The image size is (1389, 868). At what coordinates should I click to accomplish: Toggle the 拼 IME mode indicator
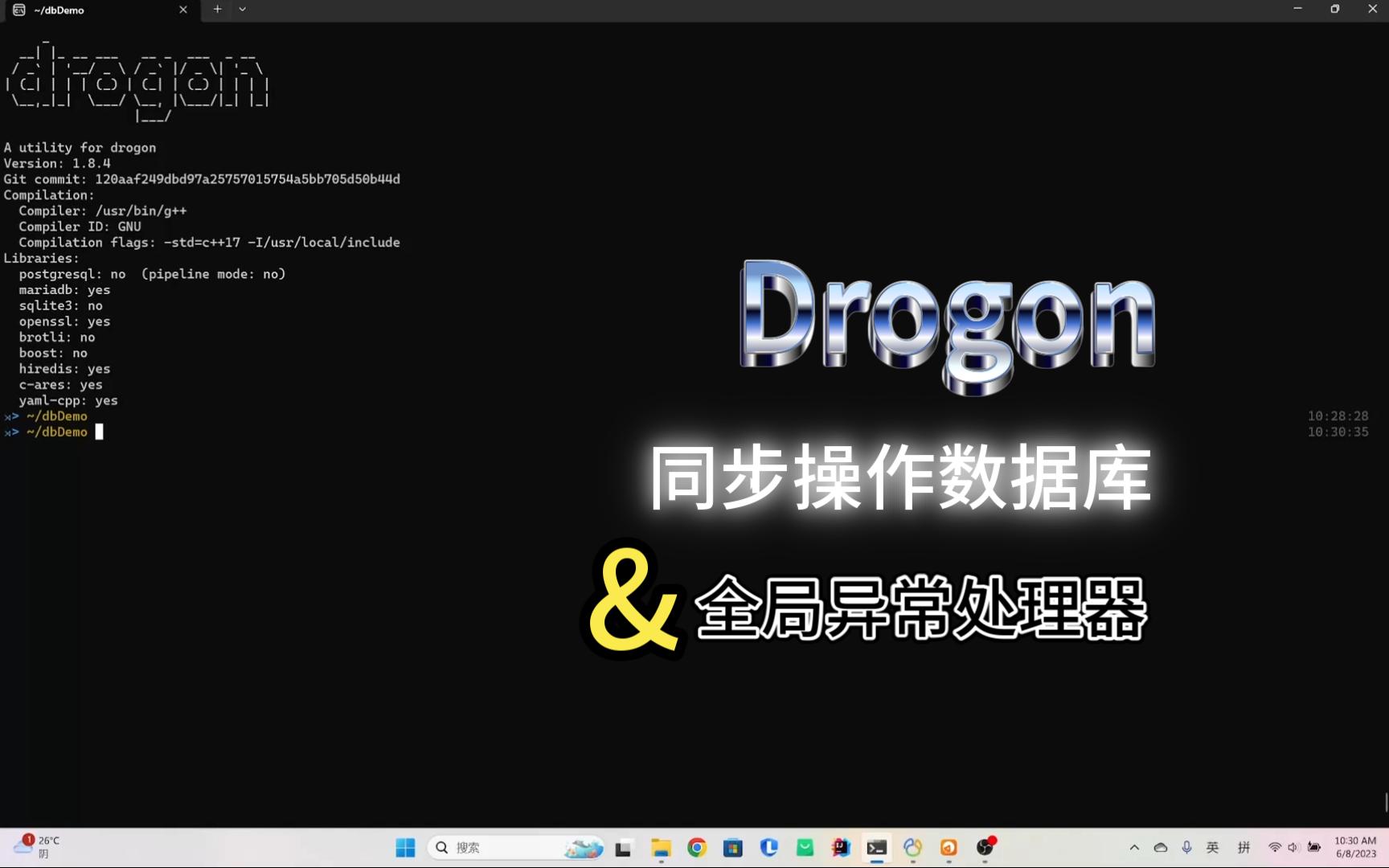tap(1244, 847)
